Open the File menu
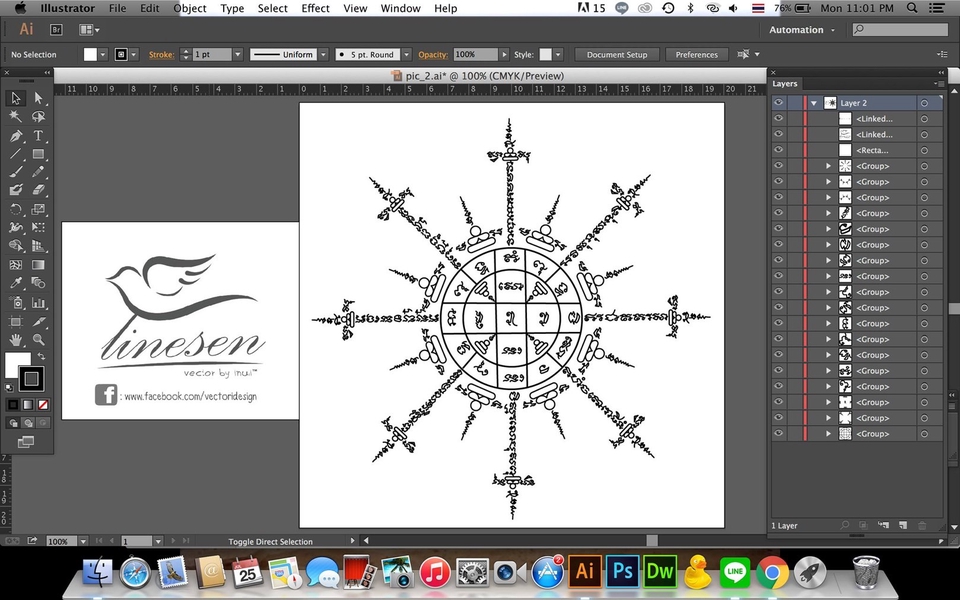Image resolution: width=960 pixels, height=600 pixels. tap(117, 8)
